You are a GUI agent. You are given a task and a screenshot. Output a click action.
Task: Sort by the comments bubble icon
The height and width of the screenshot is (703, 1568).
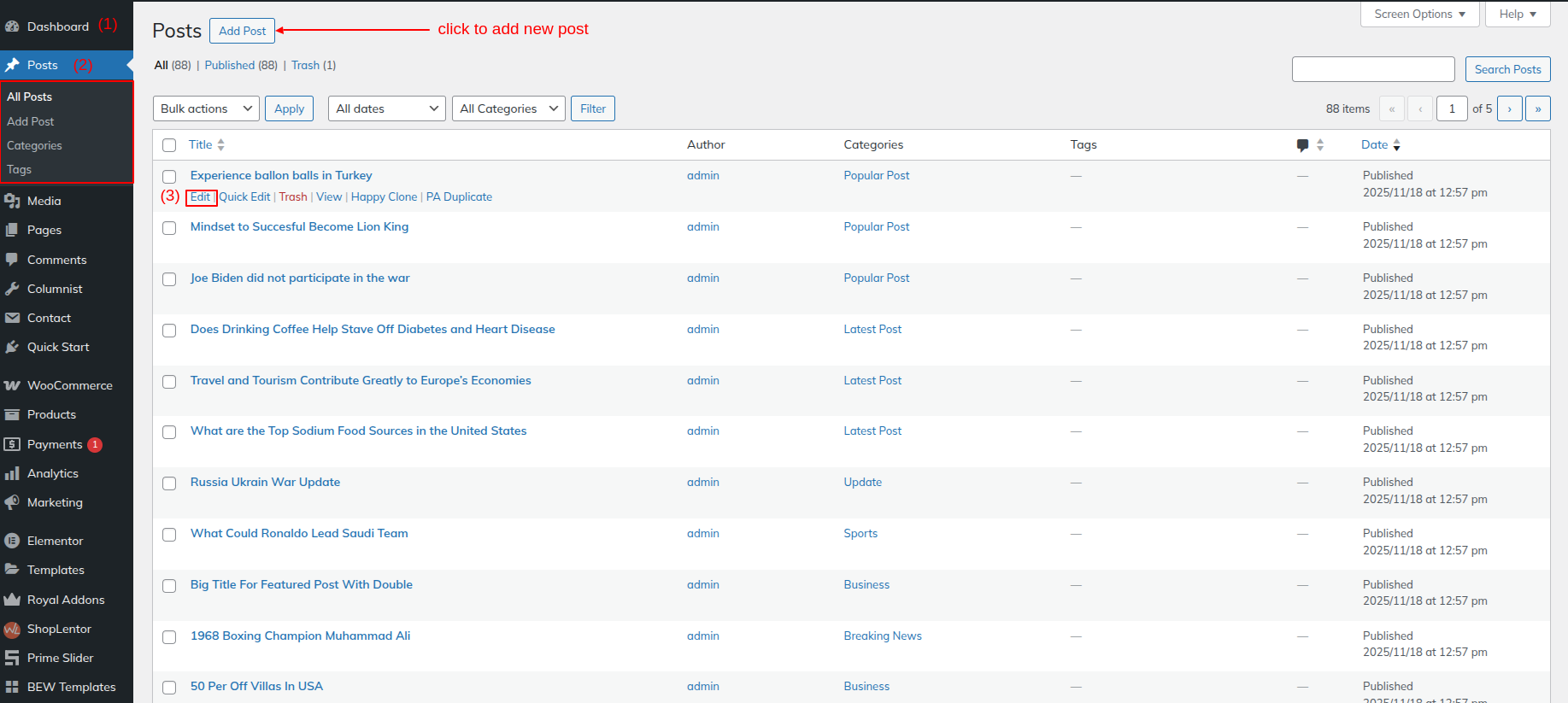pyautogui.click(x=1302, y=145)
